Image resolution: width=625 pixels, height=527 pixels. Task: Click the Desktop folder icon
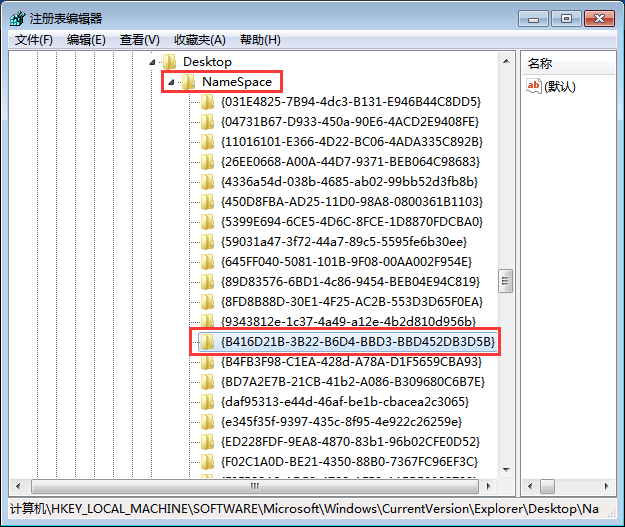[169, 62]
